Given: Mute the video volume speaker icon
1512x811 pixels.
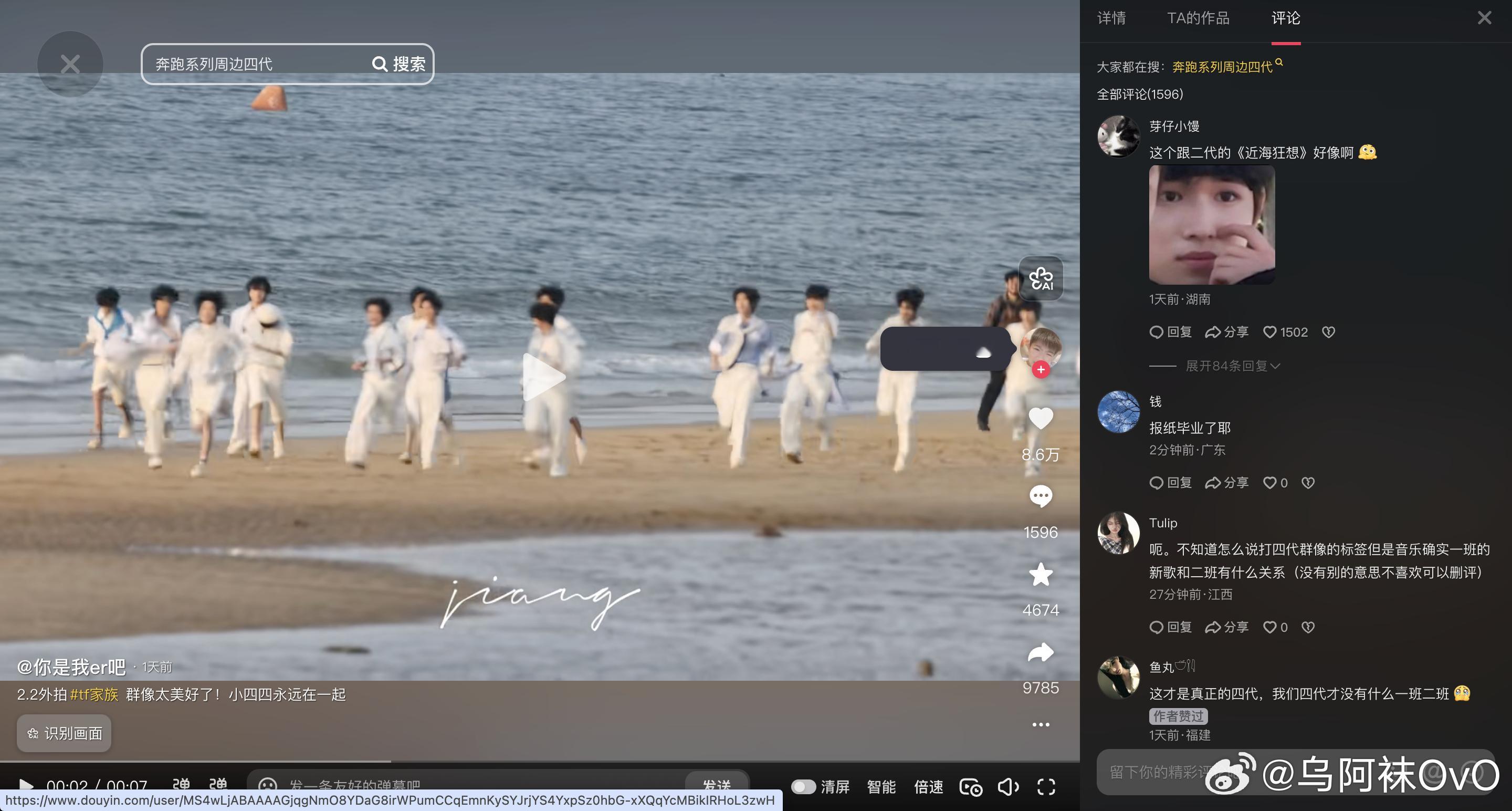Looking at the screenshot, I should click(1007, 786).
